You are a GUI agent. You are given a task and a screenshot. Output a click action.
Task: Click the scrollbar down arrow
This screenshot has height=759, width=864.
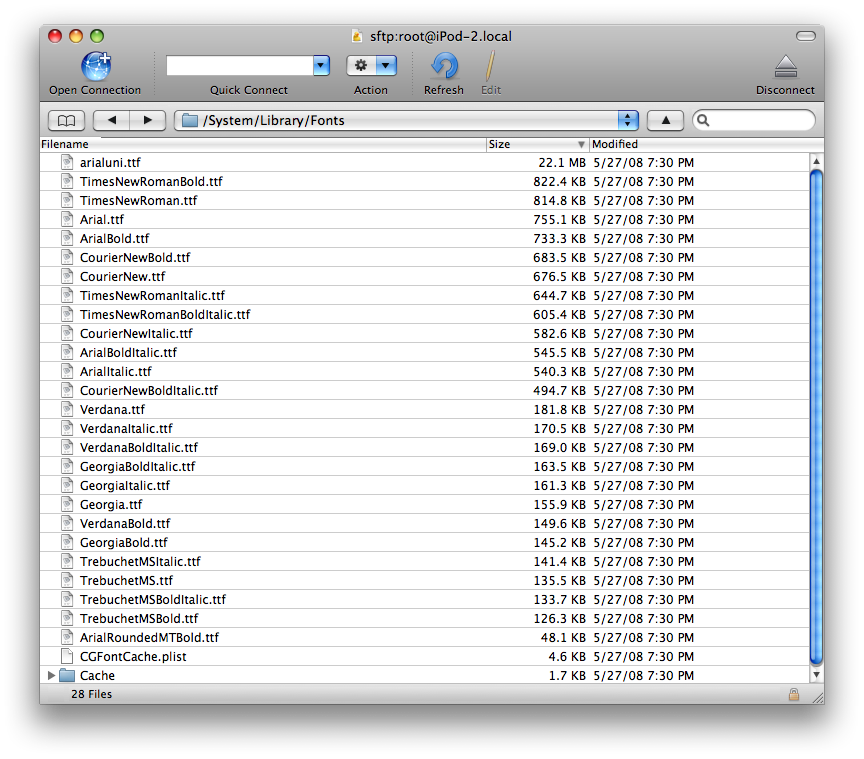[x=817, y=675]
